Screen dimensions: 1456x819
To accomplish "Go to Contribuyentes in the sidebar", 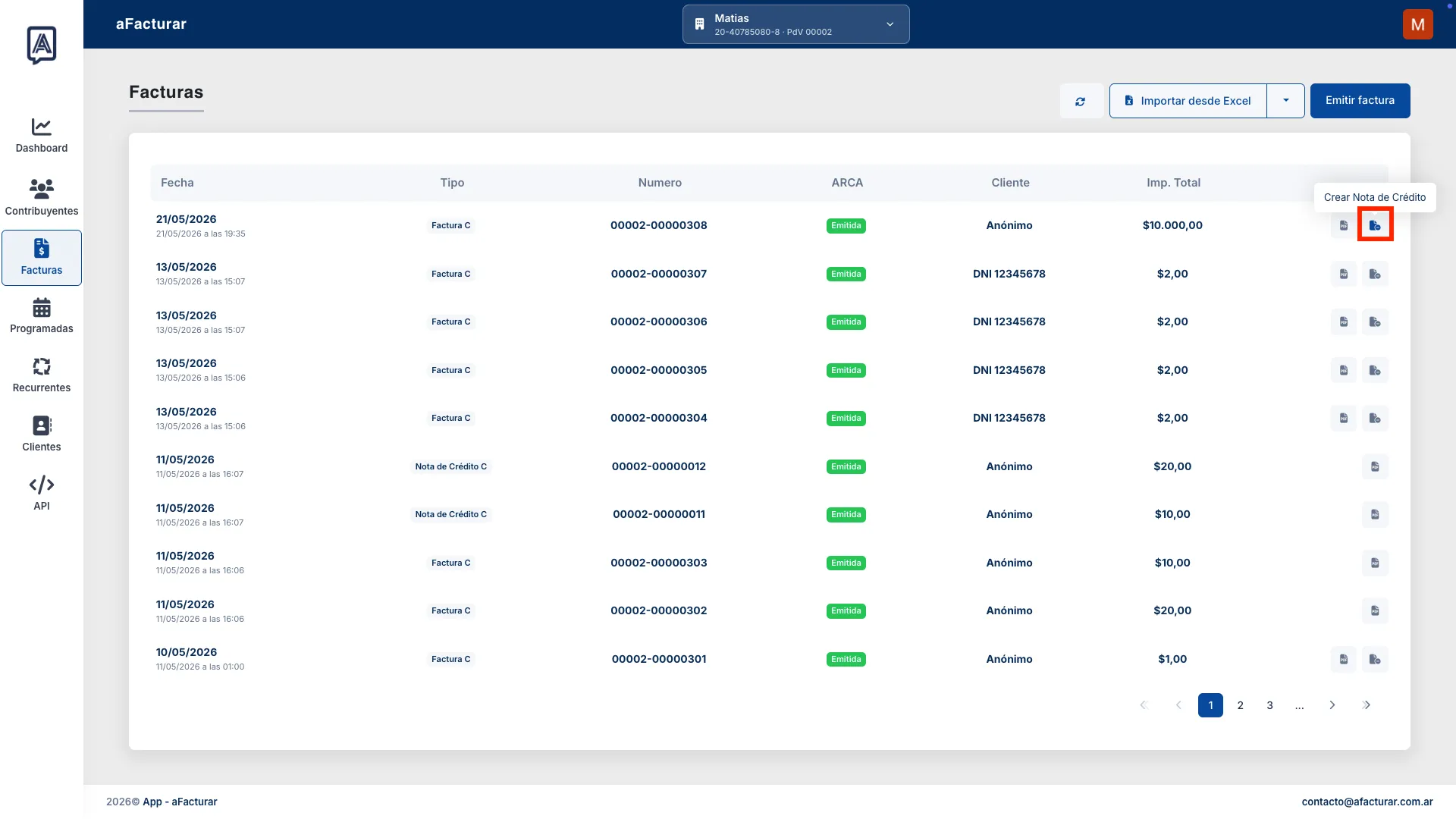I will point(42,197).
